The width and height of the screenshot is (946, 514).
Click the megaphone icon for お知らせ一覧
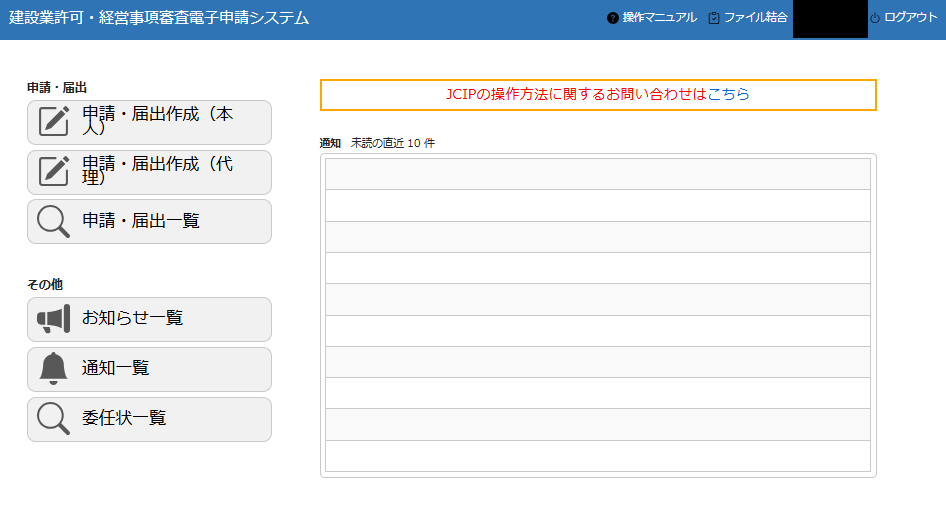pos(54,319)
